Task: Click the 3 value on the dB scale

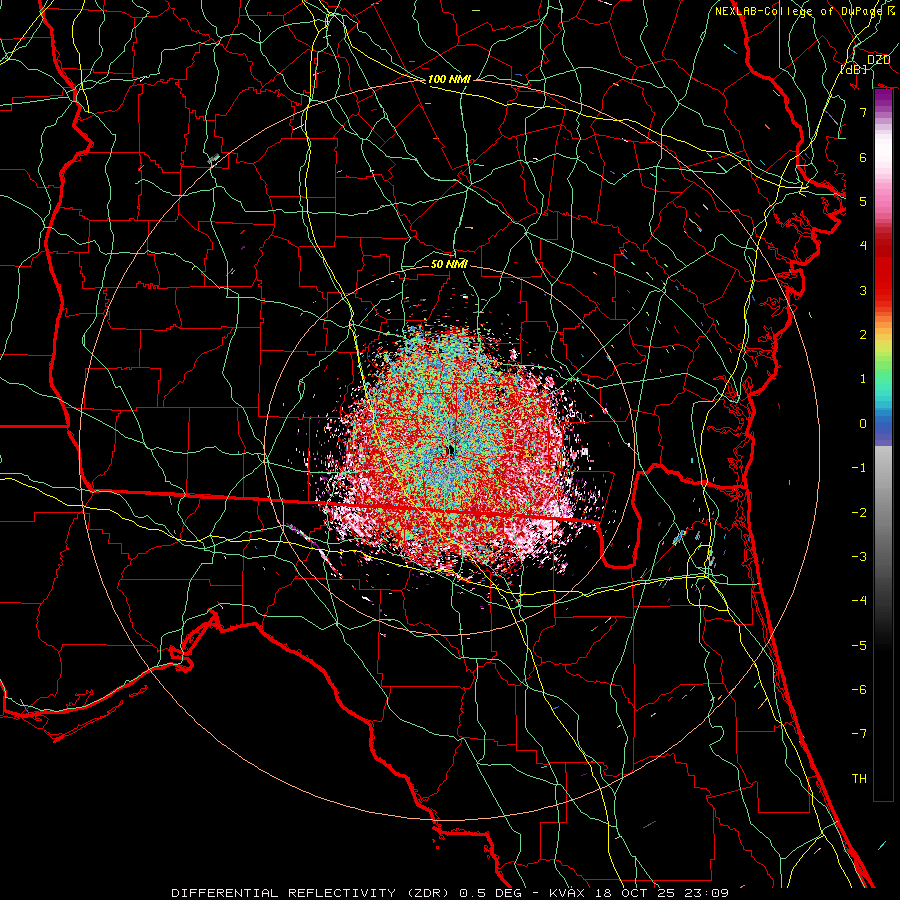Action: point(863,290)
